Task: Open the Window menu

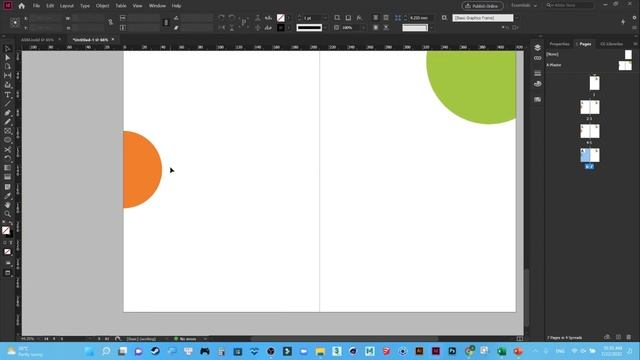Action: click(x=157, y=6)
